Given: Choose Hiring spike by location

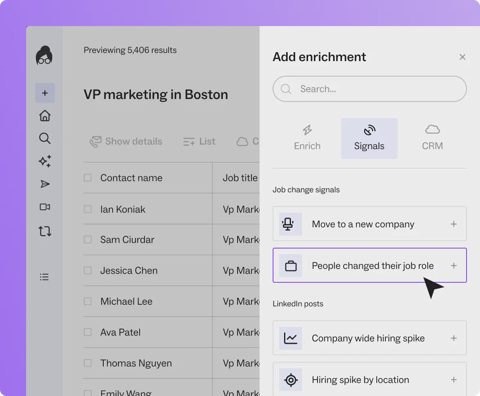Looking at the screenshot, I should 369,379.
